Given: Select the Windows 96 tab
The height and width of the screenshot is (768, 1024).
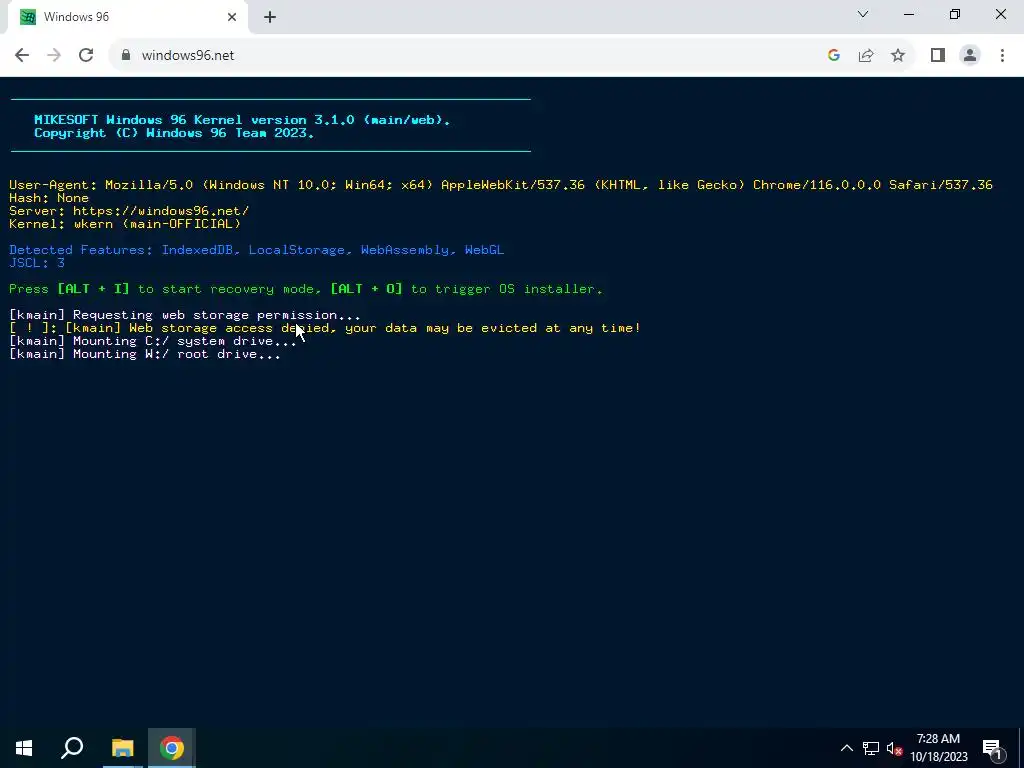Looking at the screenshot, I should 127,17.
